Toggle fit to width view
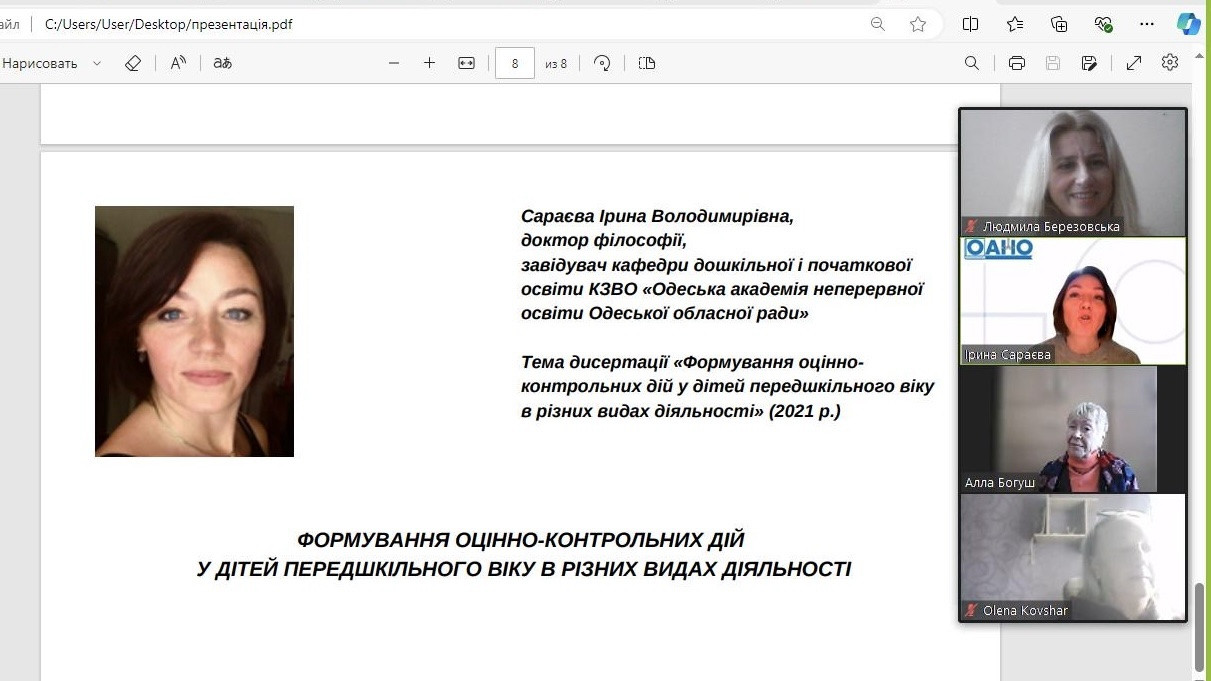 pyautogui.click(x=466, y=63)
